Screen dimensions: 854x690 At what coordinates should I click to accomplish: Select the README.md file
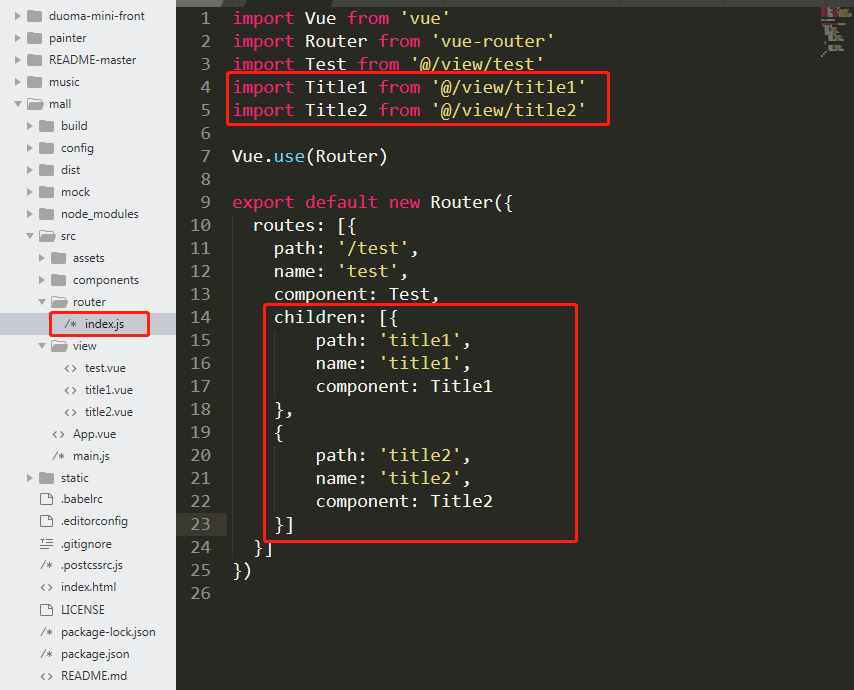[x=94, y=676]
